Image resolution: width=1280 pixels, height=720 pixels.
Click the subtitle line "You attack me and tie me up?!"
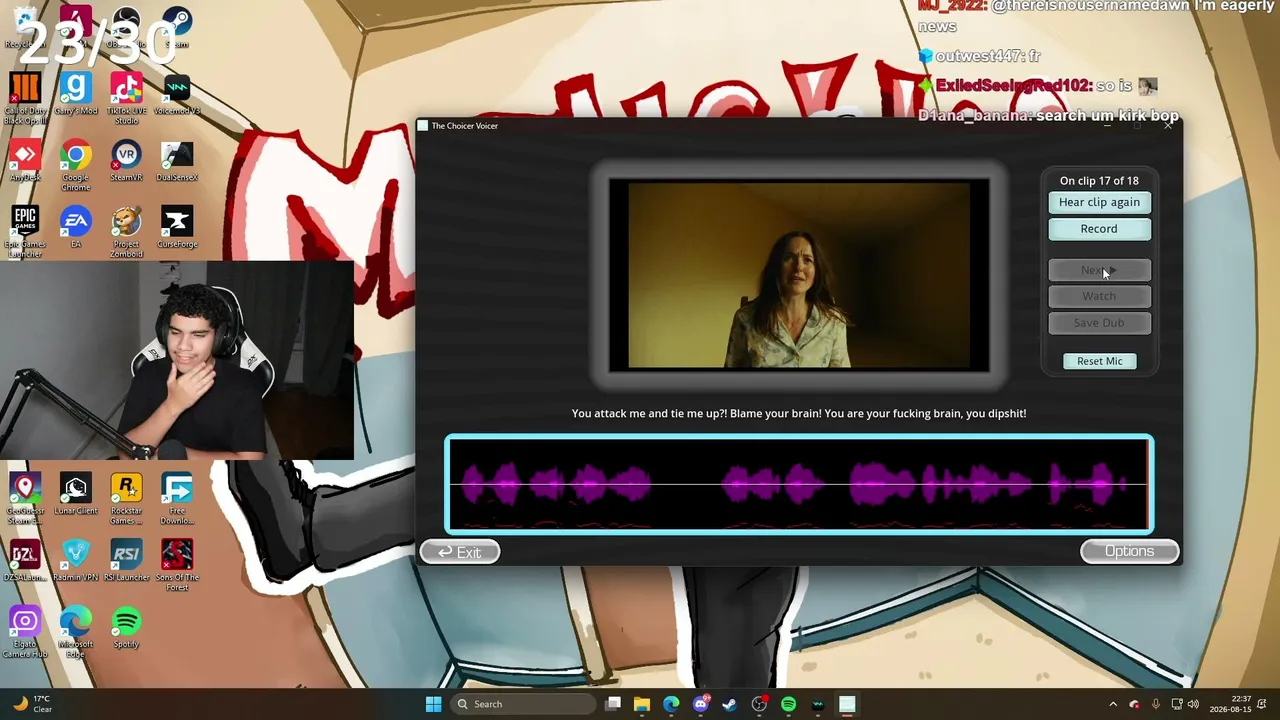[649, 413]
